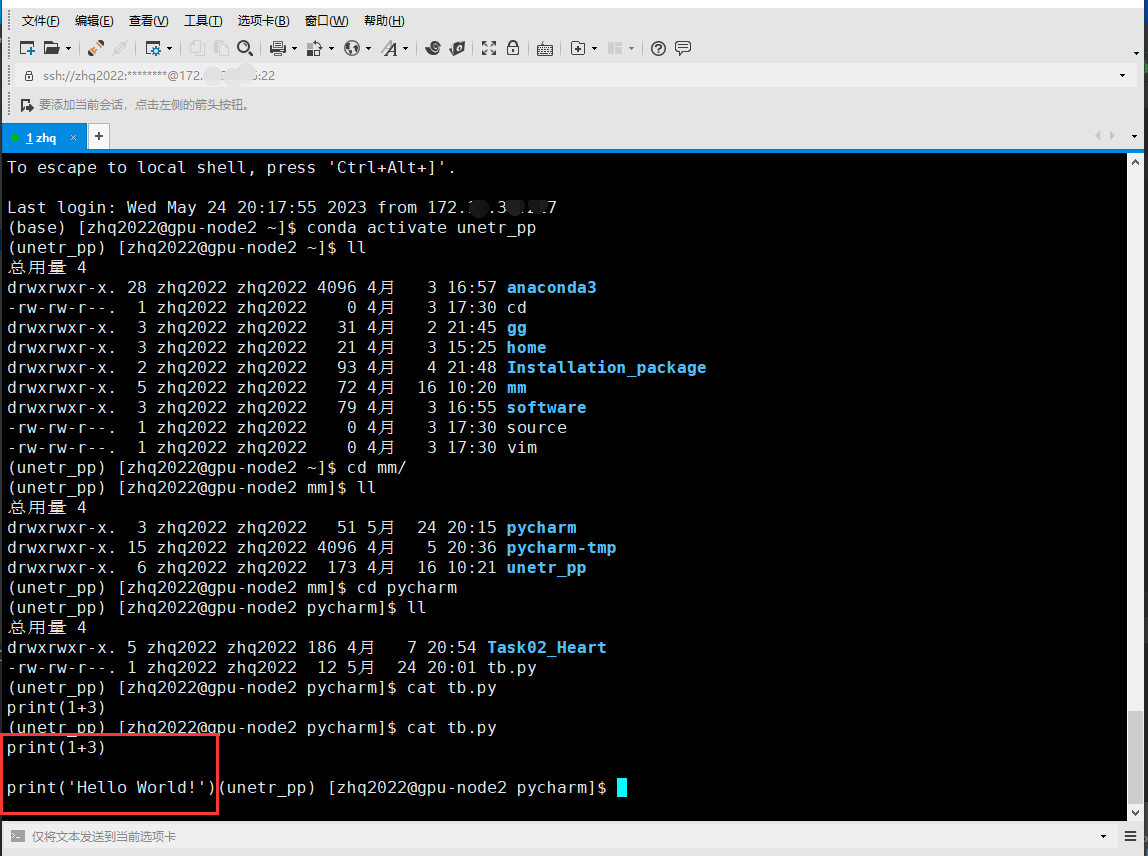
Task: Add a new tab with plus button
Action: (x=98, y=136)
